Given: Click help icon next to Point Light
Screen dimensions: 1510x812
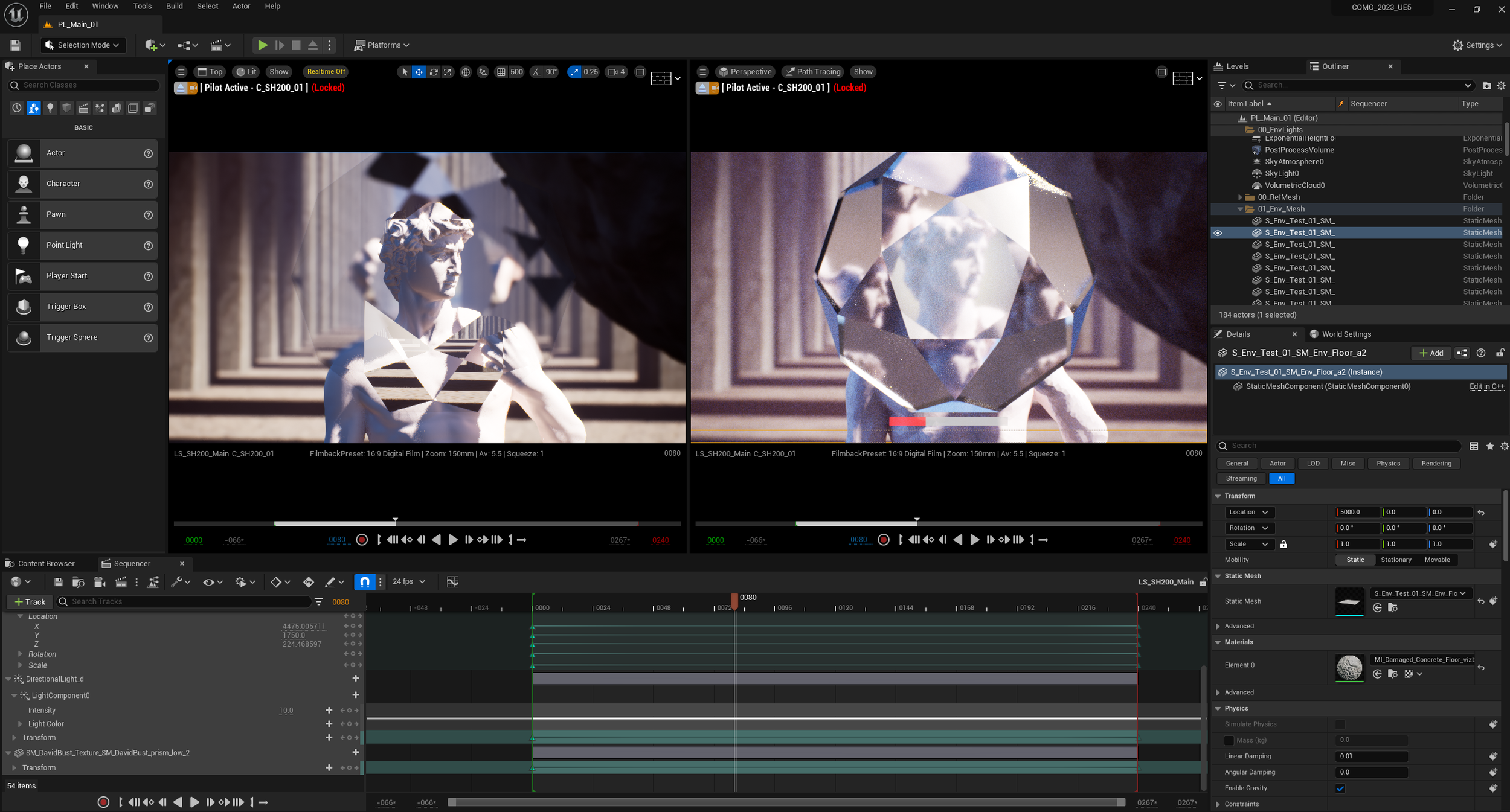Looking at the screenshot, I should 148,246.
